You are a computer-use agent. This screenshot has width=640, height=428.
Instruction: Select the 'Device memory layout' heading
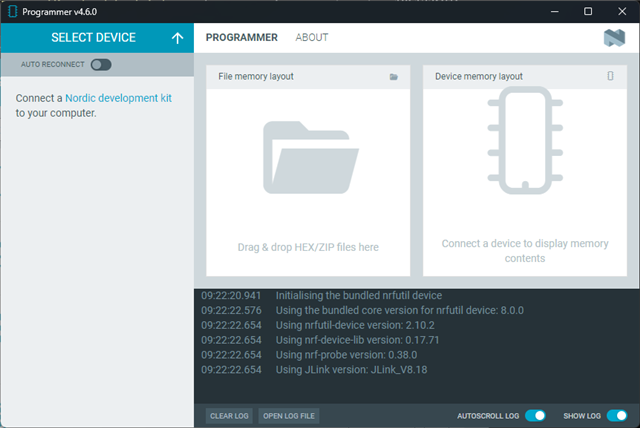479,76
